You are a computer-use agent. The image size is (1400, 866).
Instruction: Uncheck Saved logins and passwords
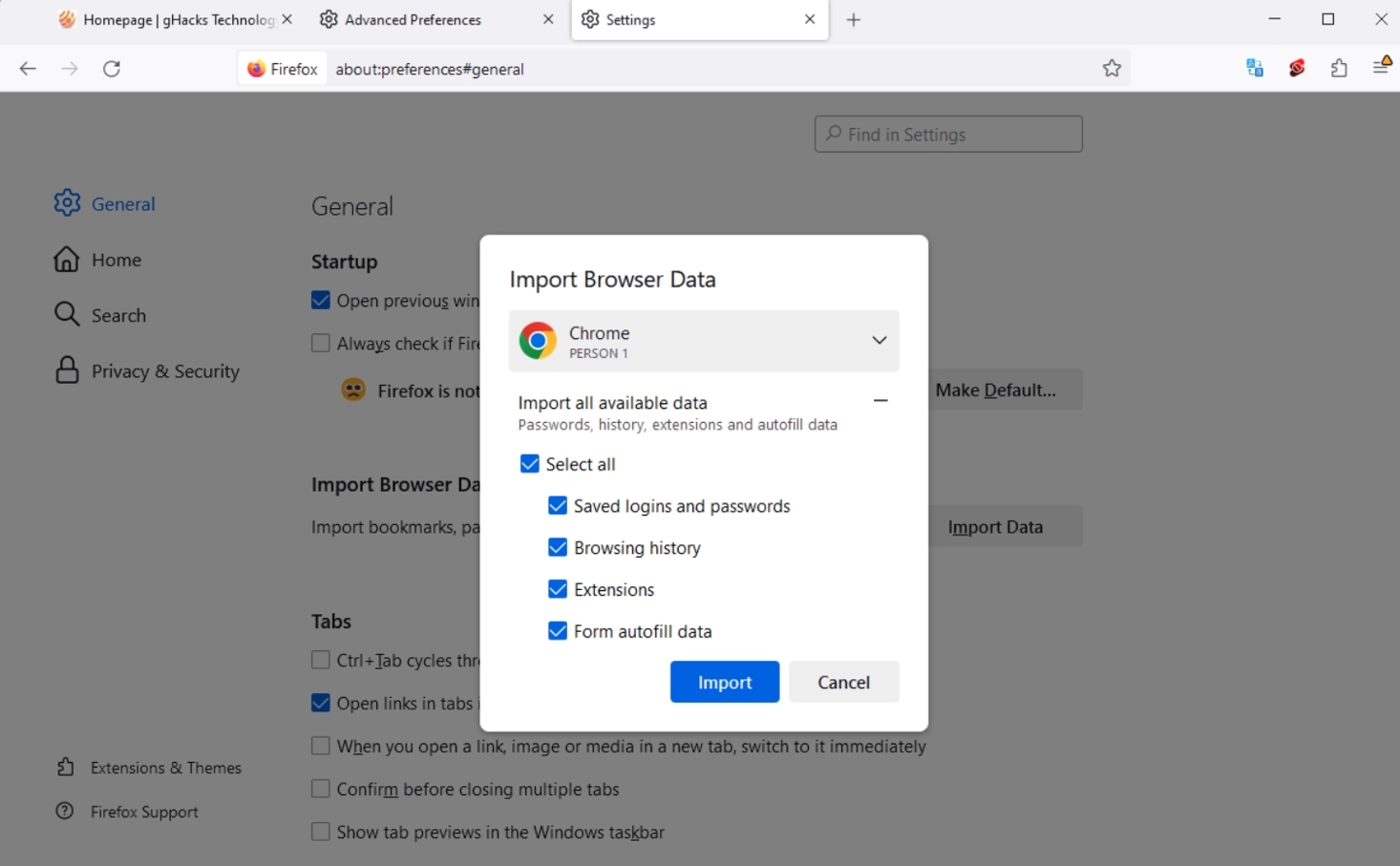[x=557, y=505]
